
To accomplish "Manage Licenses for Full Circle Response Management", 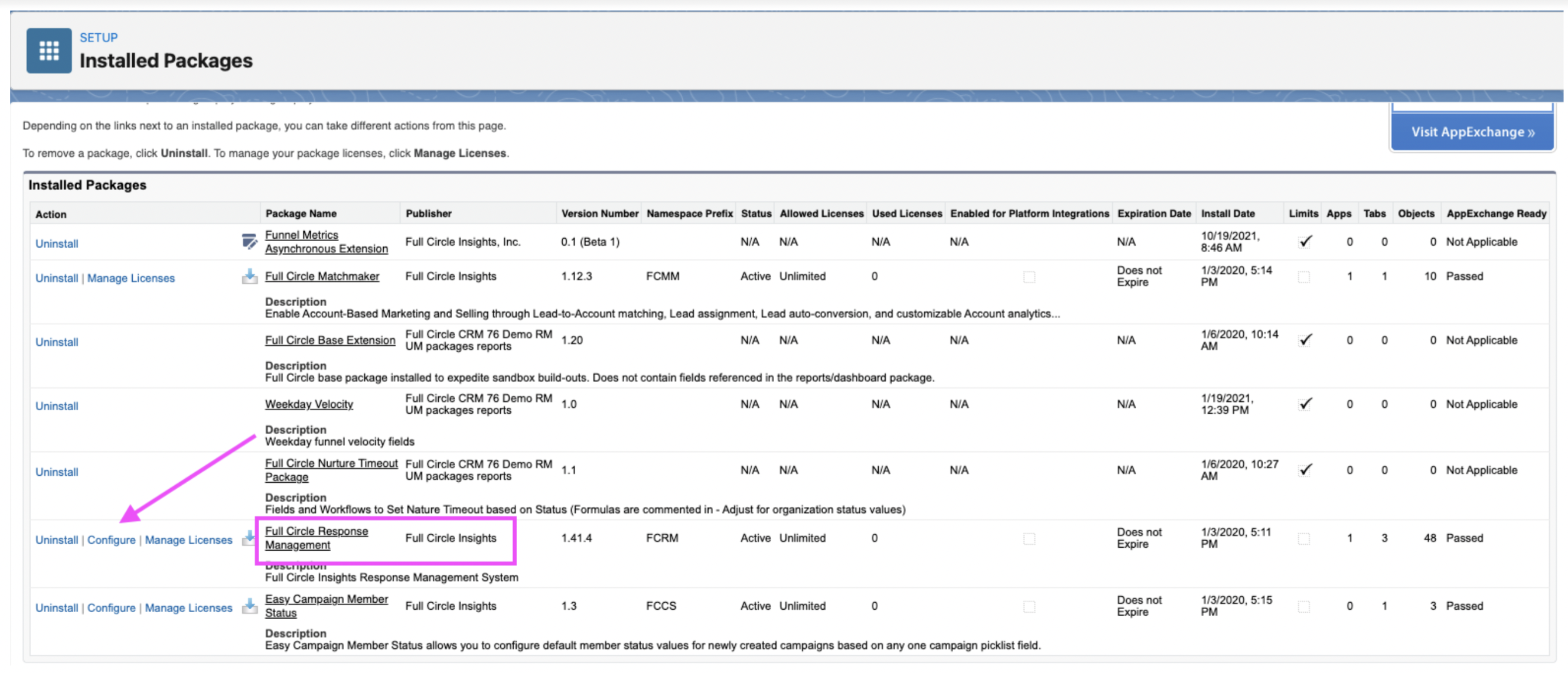I will click(x=189, y=540).
